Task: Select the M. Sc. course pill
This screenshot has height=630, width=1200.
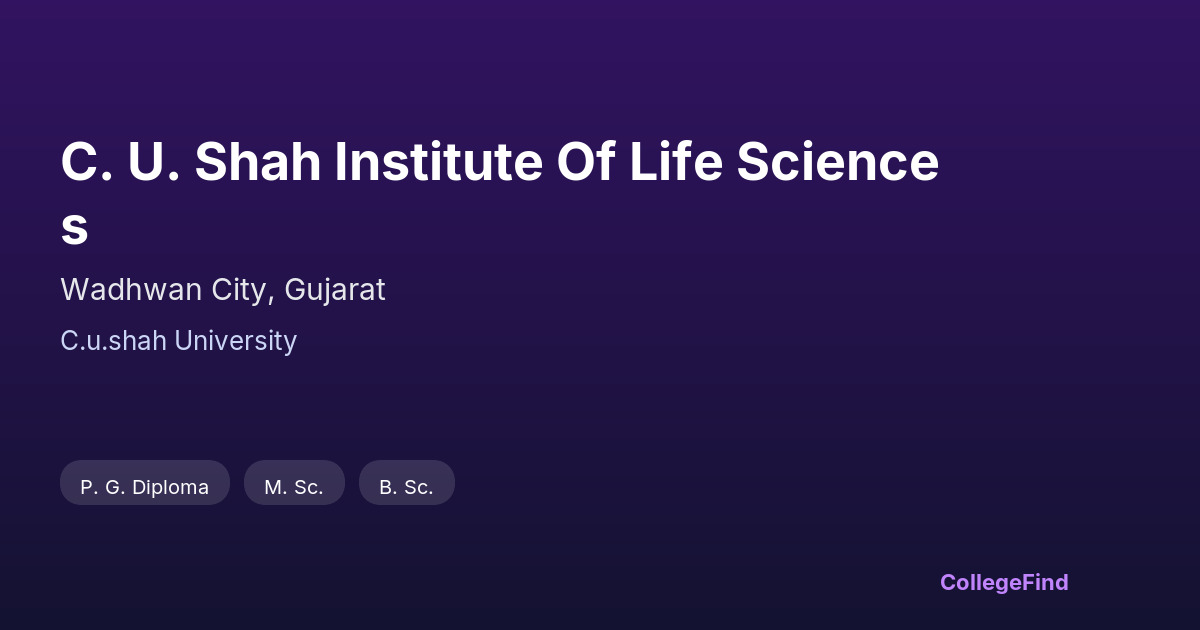Action: [294, 487]
